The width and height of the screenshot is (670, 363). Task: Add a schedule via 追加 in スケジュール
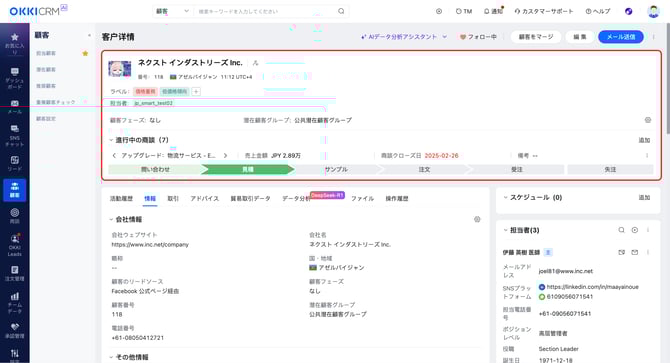[644, 197]
